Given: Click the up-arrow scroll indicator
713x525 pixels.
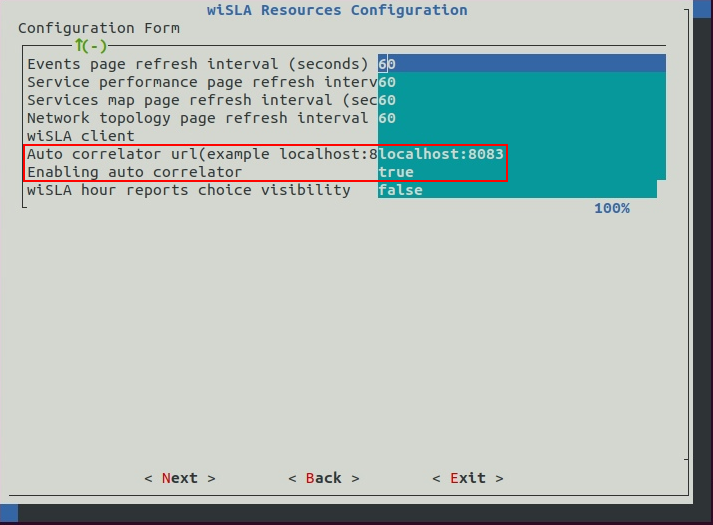Looking at the screenshot, I should click(x=90, y=45).
